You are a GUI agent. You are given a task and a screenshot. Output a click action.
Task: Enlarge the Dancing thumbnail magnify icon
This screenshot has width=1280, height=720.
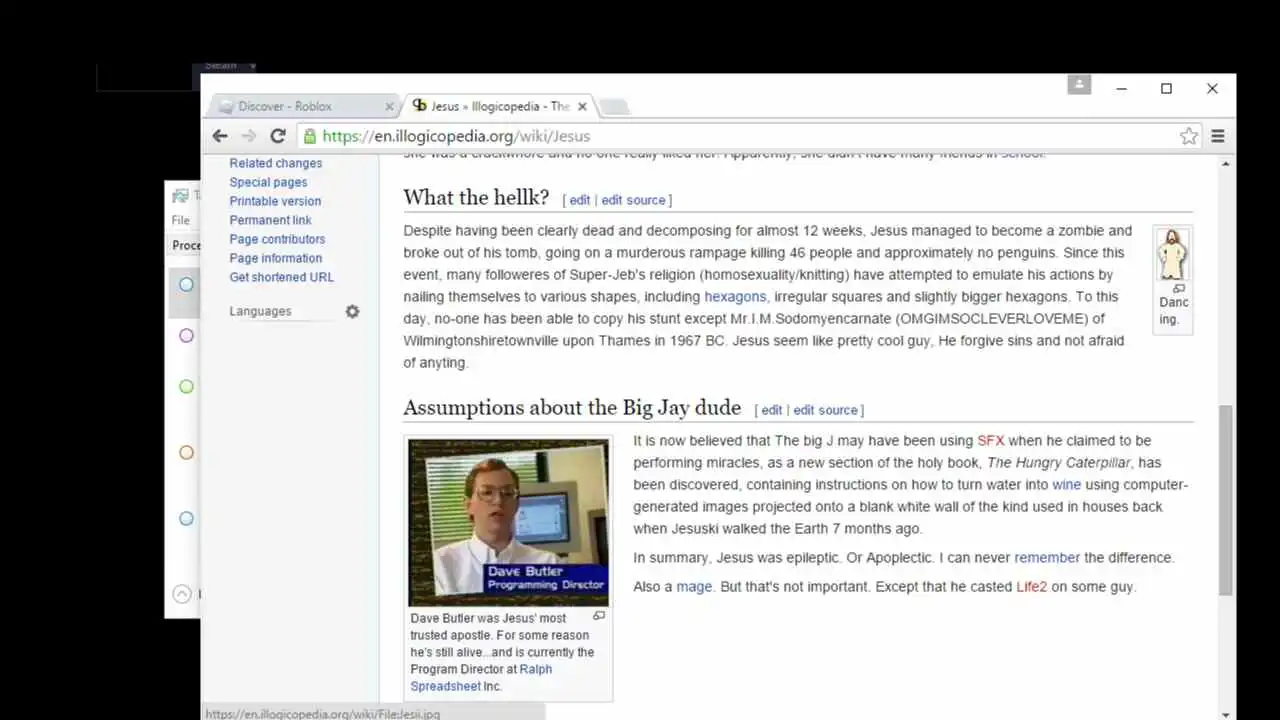pyautogui.click(x=1179, y=288)
